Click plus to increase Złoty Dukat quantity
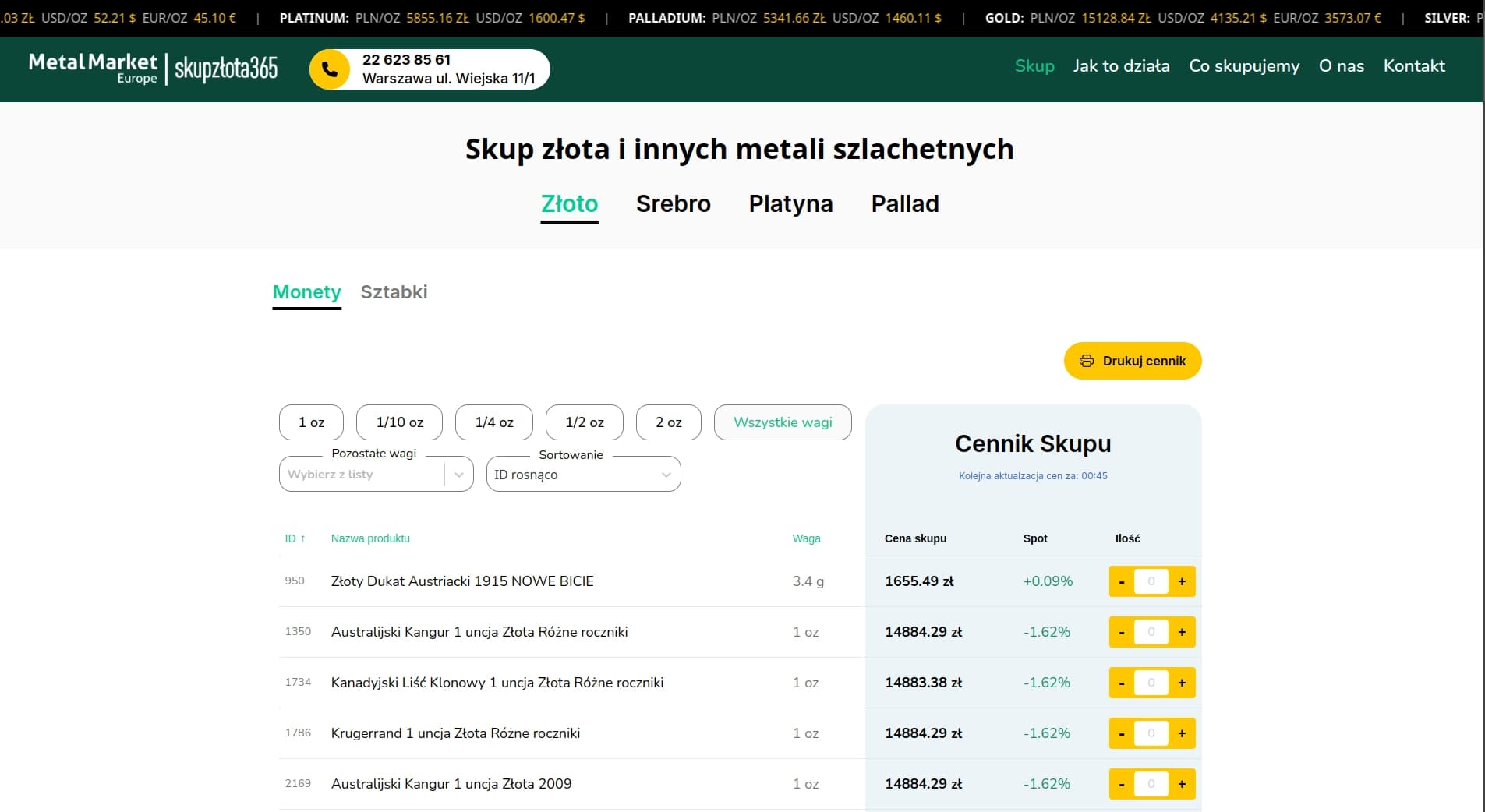 click(1182, 581)
